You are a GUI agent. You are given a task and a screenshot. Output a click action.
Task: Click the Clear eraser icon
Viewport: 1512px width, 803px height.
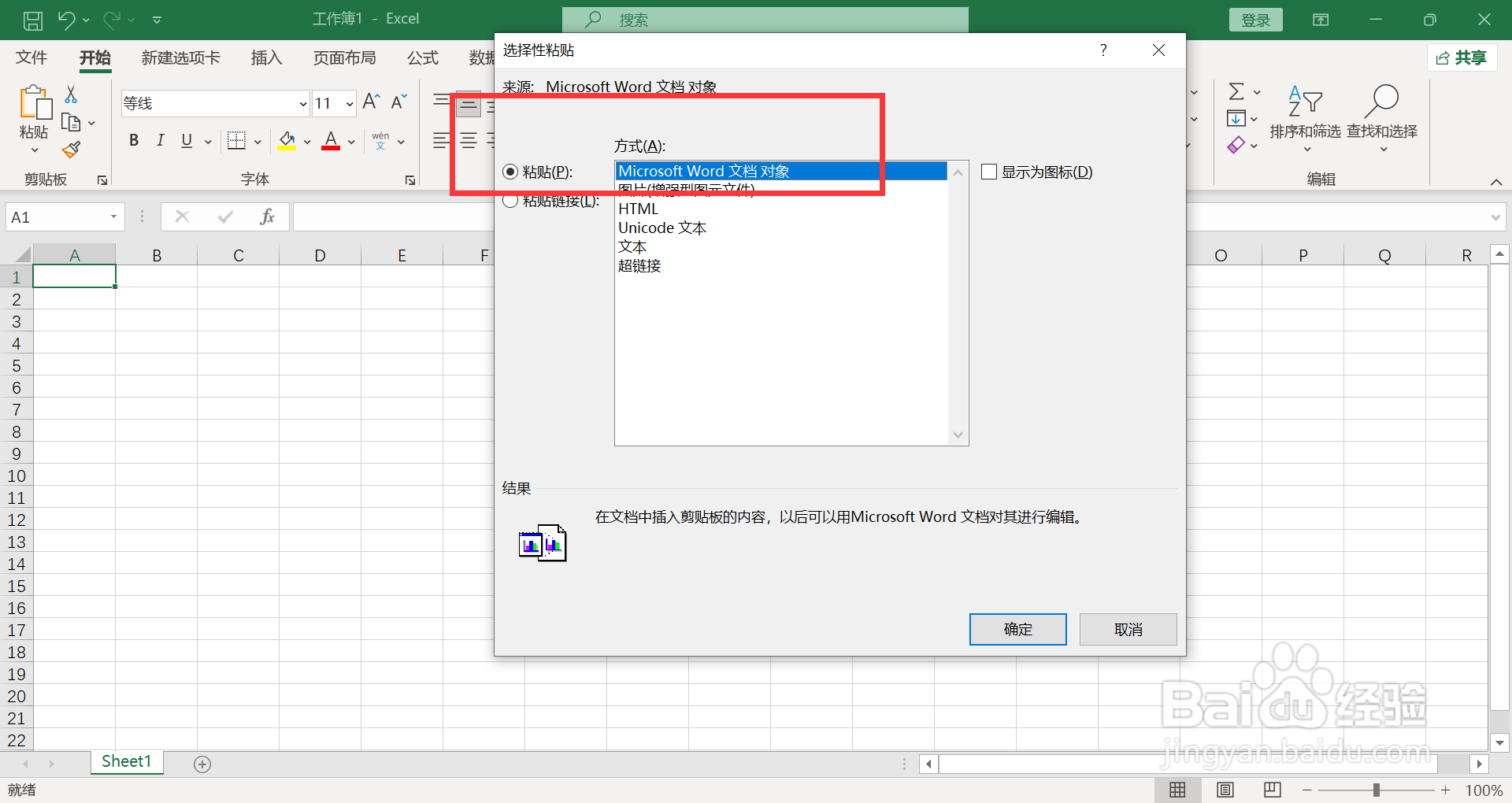pyautogui.click(x=1236, y=145)
